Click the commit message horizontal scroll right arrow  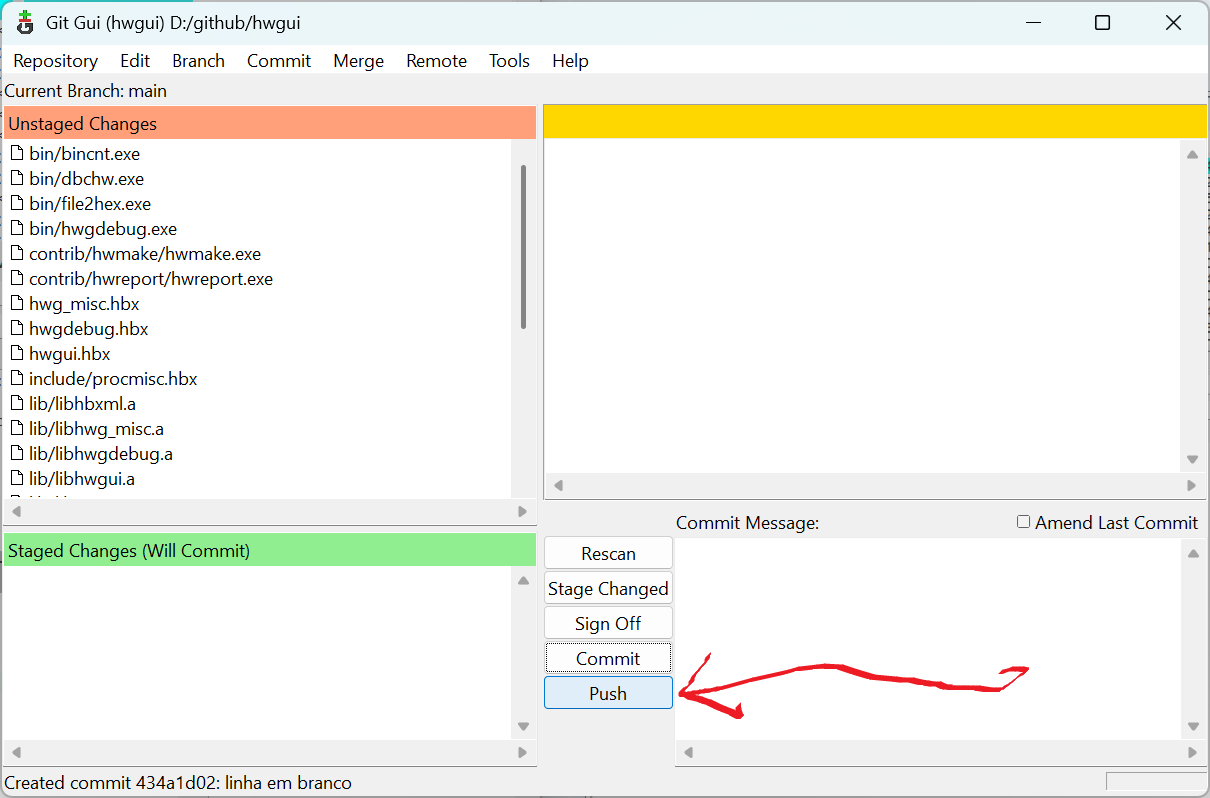pos(1193,752)
